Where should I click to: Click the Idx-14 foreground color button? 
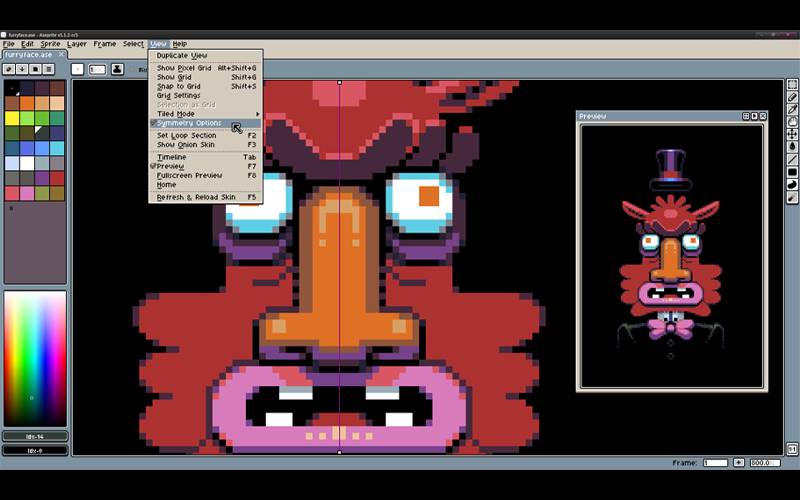(35, 436)
